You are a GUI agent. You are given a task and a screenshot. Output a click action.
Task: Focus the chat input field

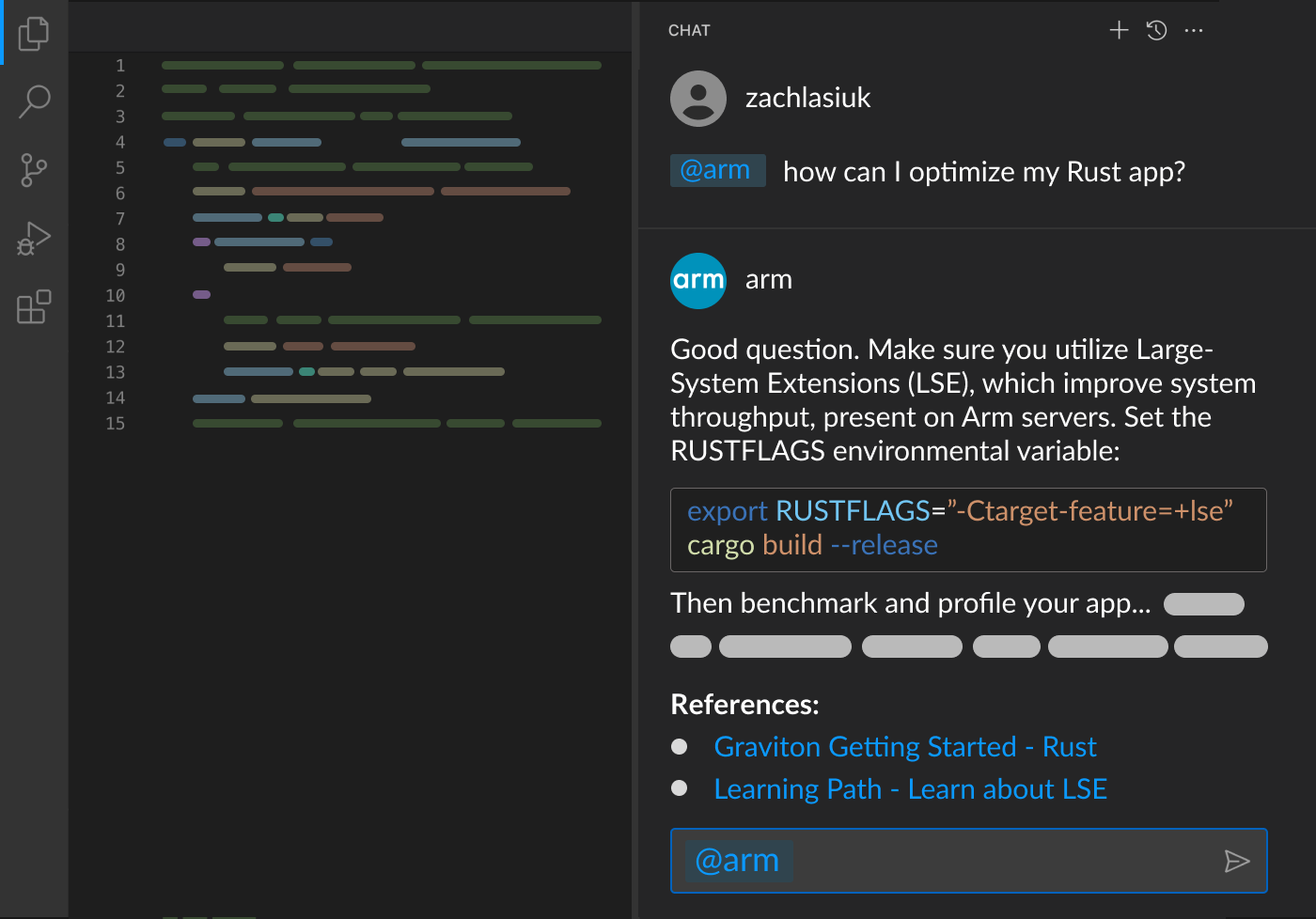click(996, 861)
